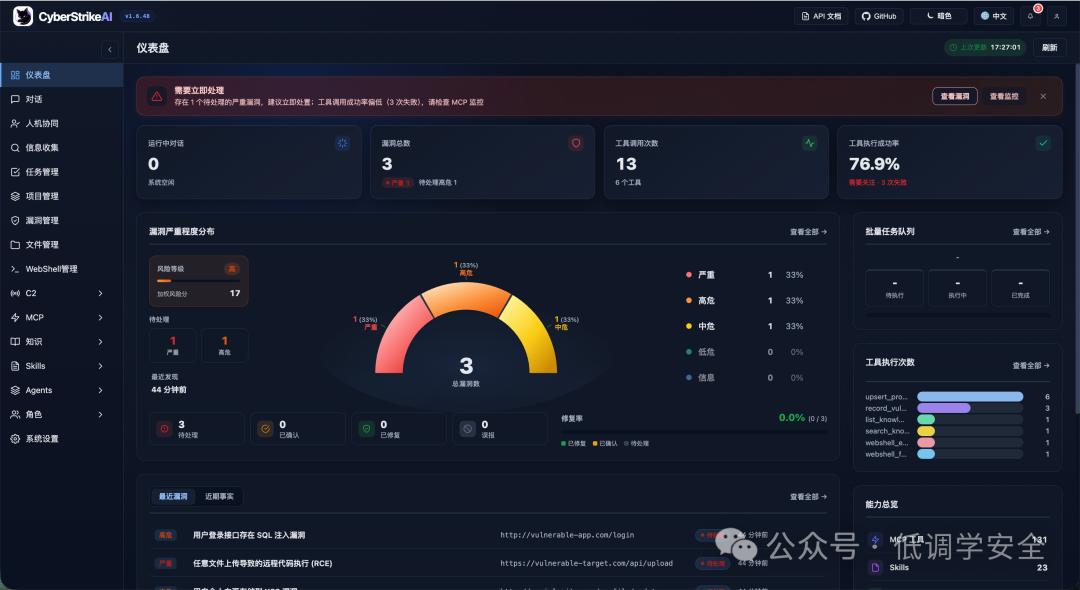This screenshot has height=590, width=1080.
Task: Click the C2 broadcast icon
Action: [15, 293]
